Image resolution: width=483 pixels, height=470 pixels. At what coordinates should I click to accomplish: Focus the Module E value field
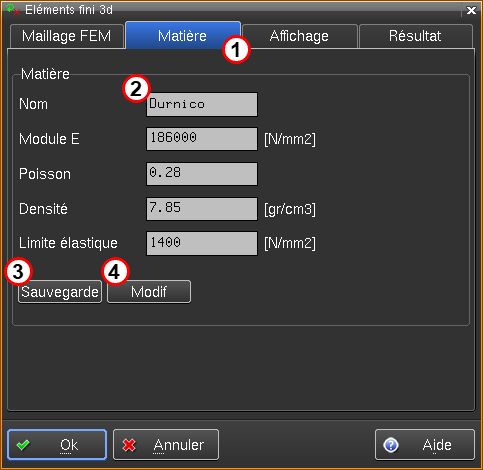click(x=202, y=139)
